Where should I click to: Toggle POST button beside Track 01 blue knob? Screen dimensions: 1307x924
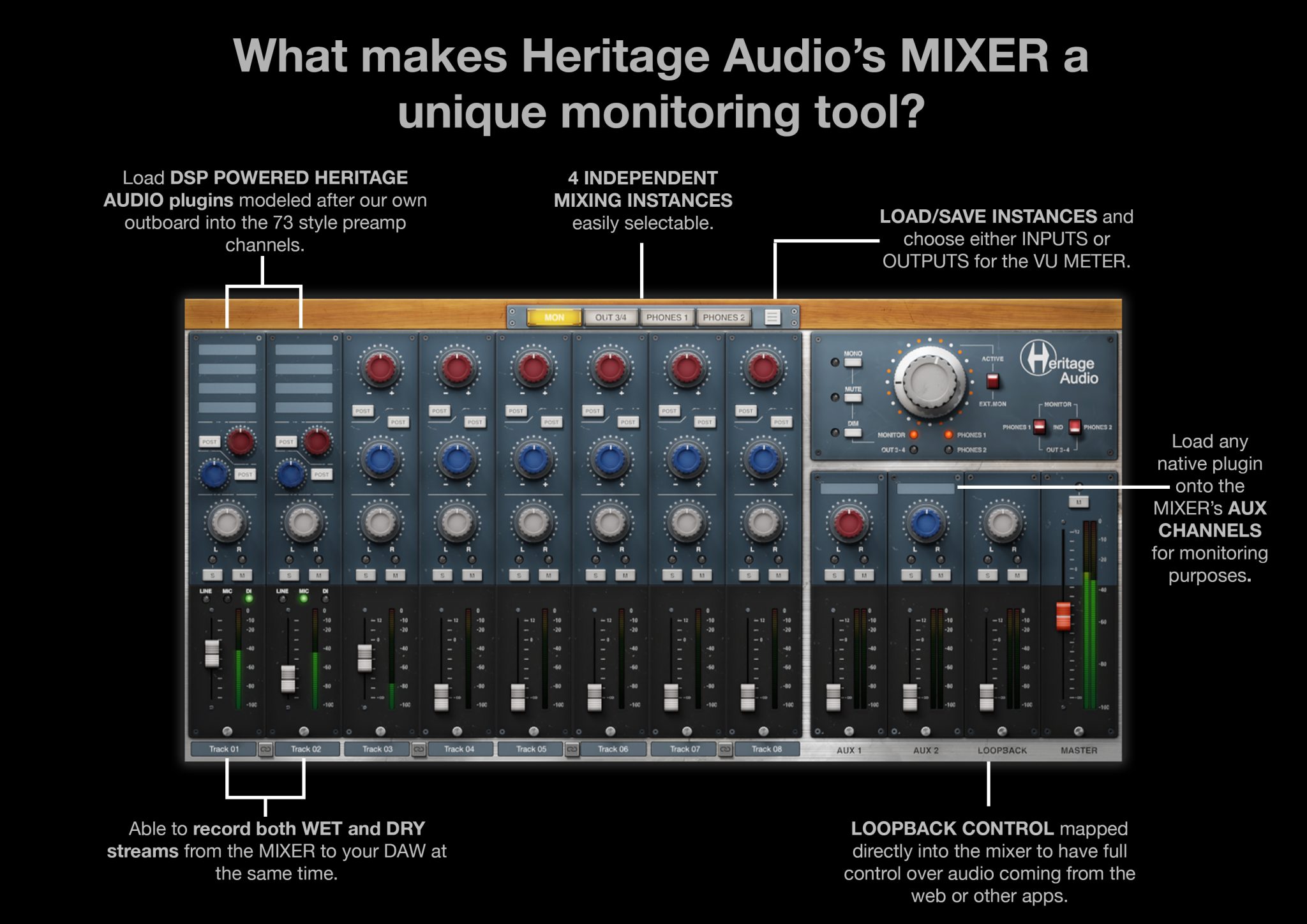(x=245, y=474)
